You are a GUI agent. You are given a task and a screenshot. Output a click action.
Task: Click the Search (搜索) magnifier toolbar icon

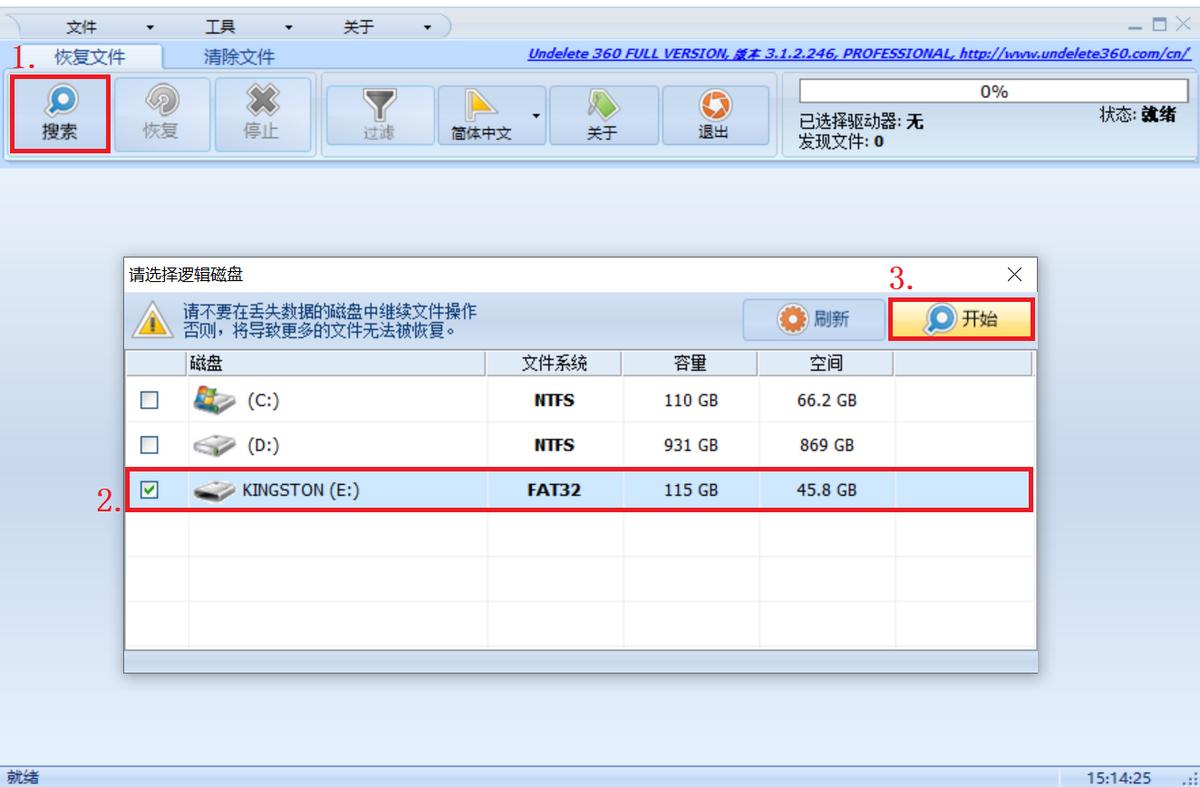pos(60,103)
